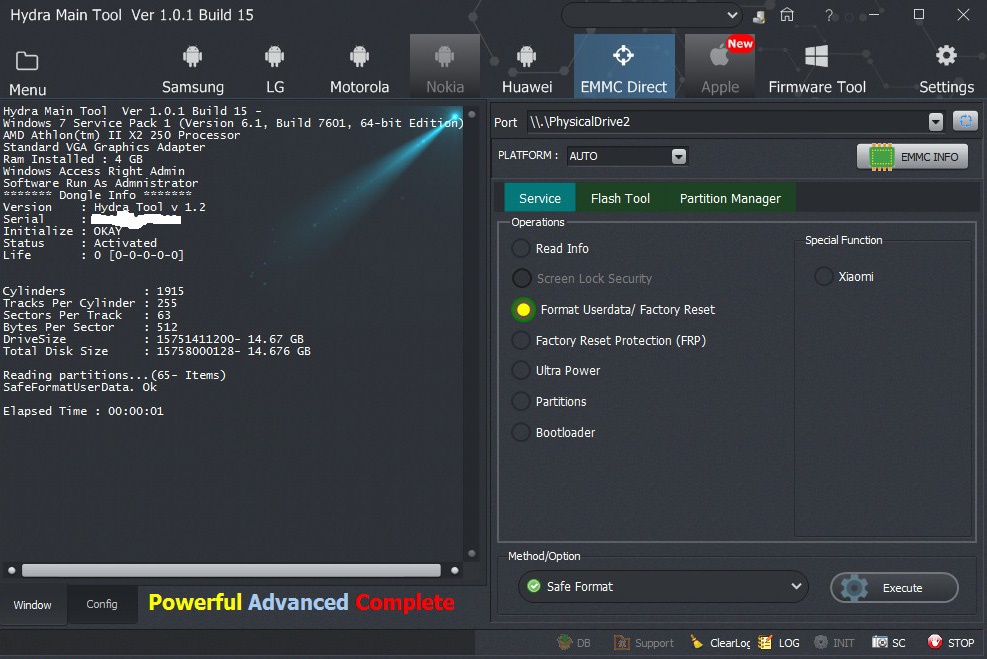Select the LG android icon
This screenshot has width=987, height=659.
point(274,57)
